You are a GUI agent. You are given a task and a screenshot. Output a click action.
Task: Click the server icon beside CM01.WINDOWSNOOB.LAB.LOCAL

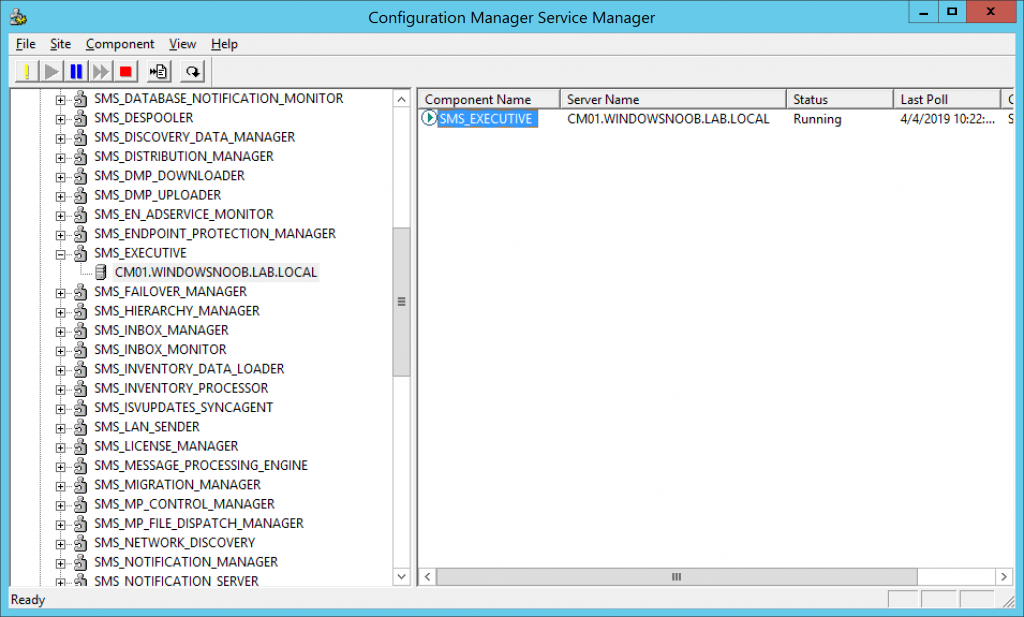click(x=103, y=272)
